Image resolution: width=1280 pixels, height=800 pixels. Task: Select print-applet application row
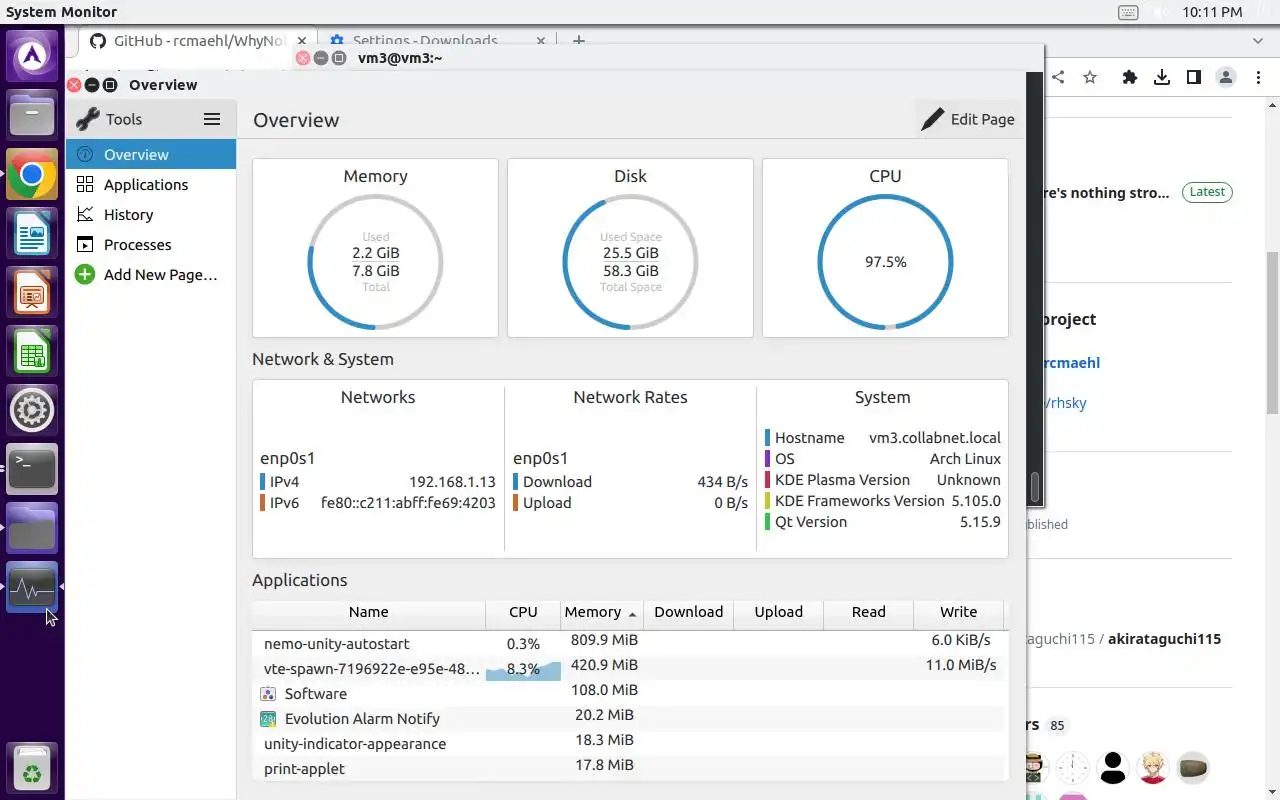click(628, 768)
